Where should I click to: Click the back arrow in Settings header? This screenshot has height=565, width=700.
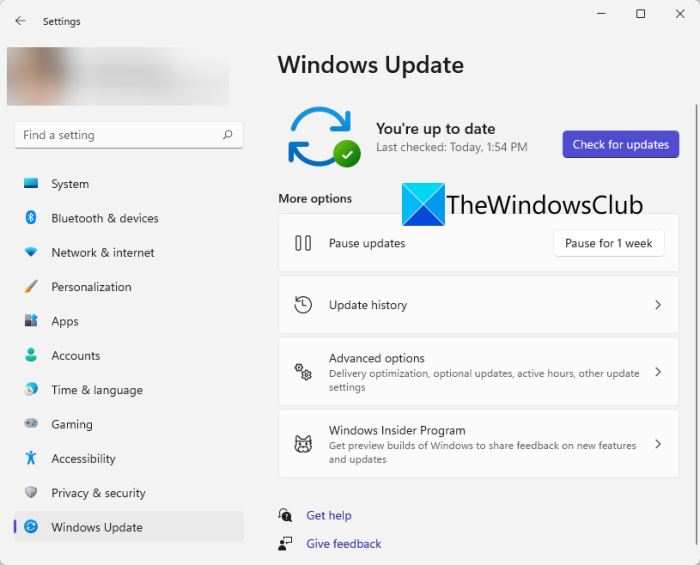tap(21, 21)
